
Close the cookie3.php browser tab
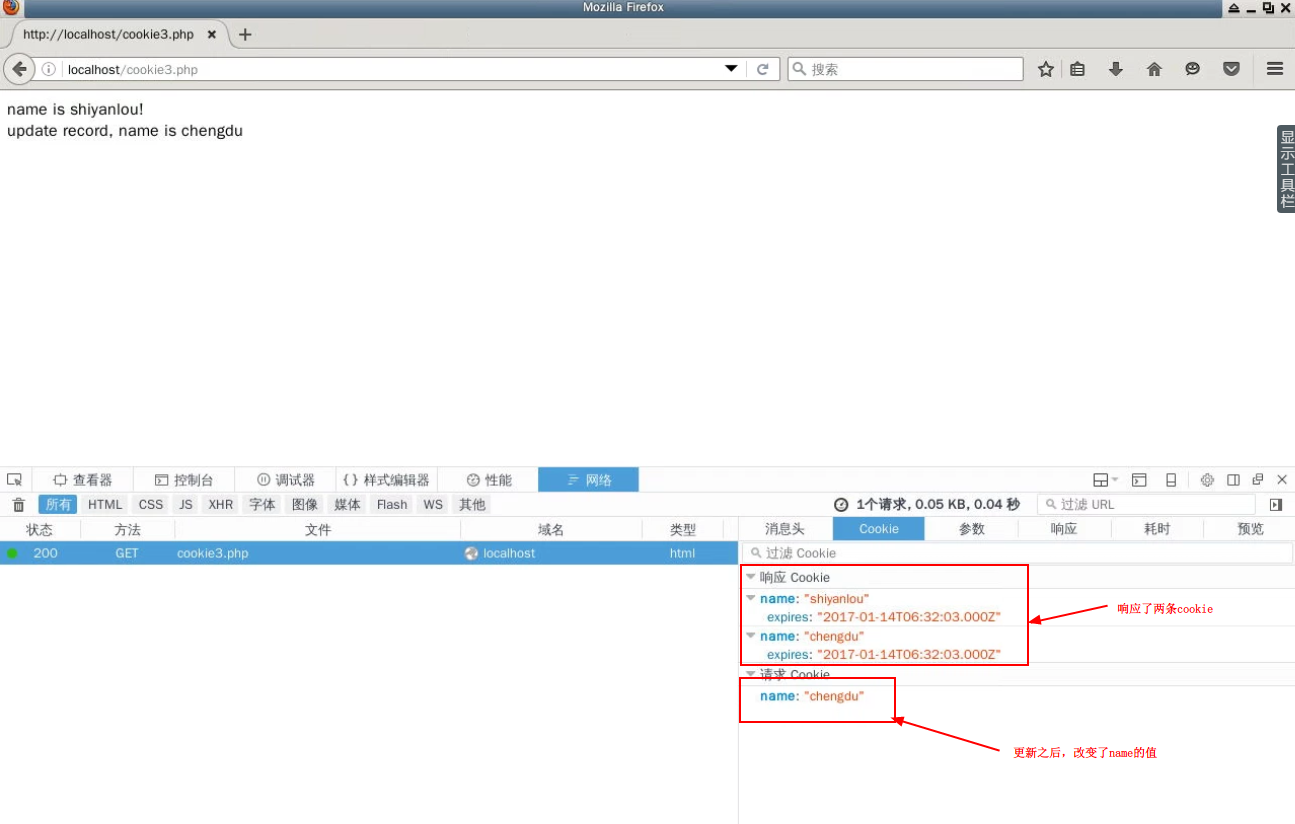[x=212, y=34]
